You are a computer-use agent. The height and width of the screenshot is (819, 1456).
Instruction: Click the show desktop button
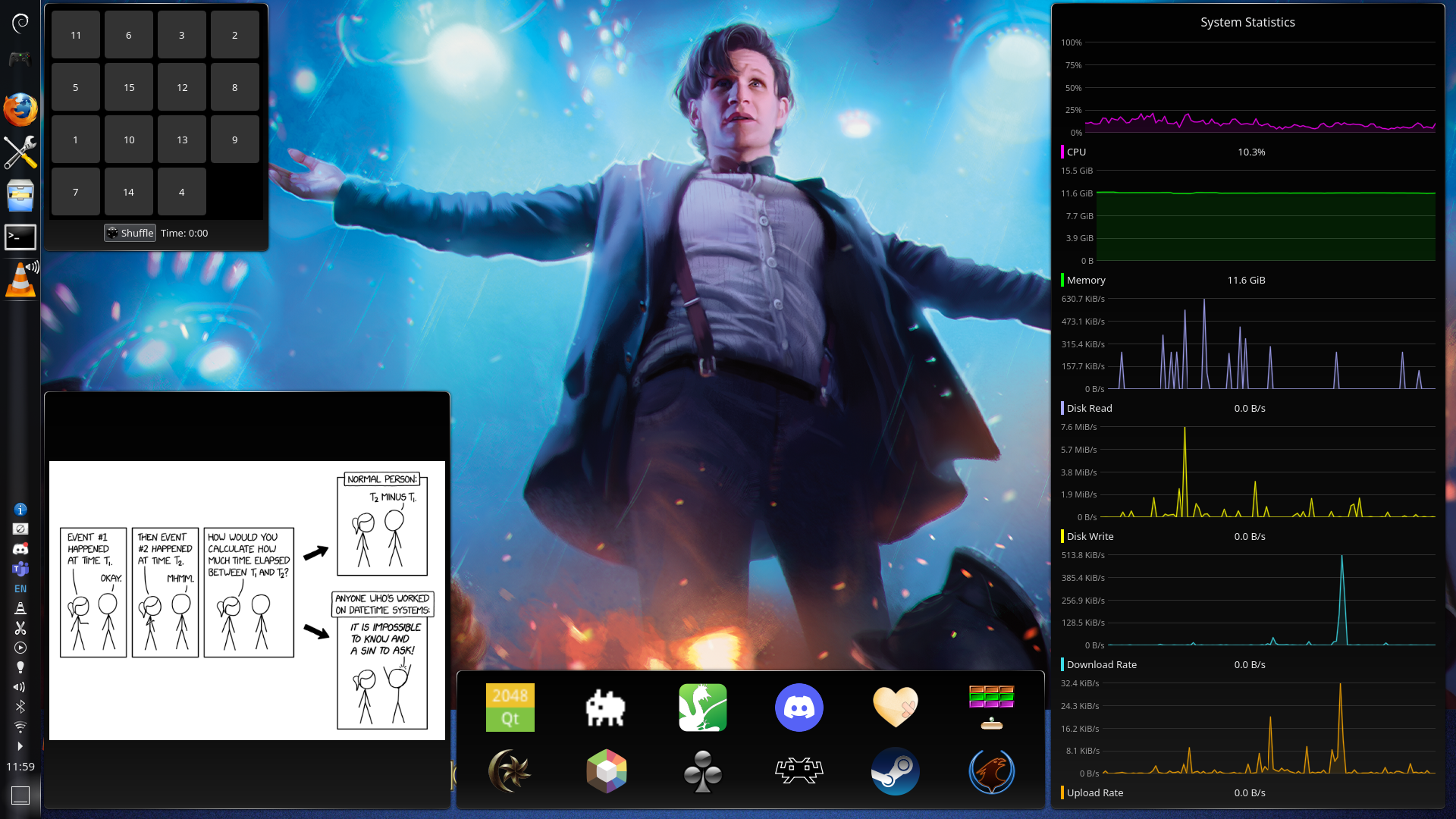pyautogui.click(x=20, y=795)
